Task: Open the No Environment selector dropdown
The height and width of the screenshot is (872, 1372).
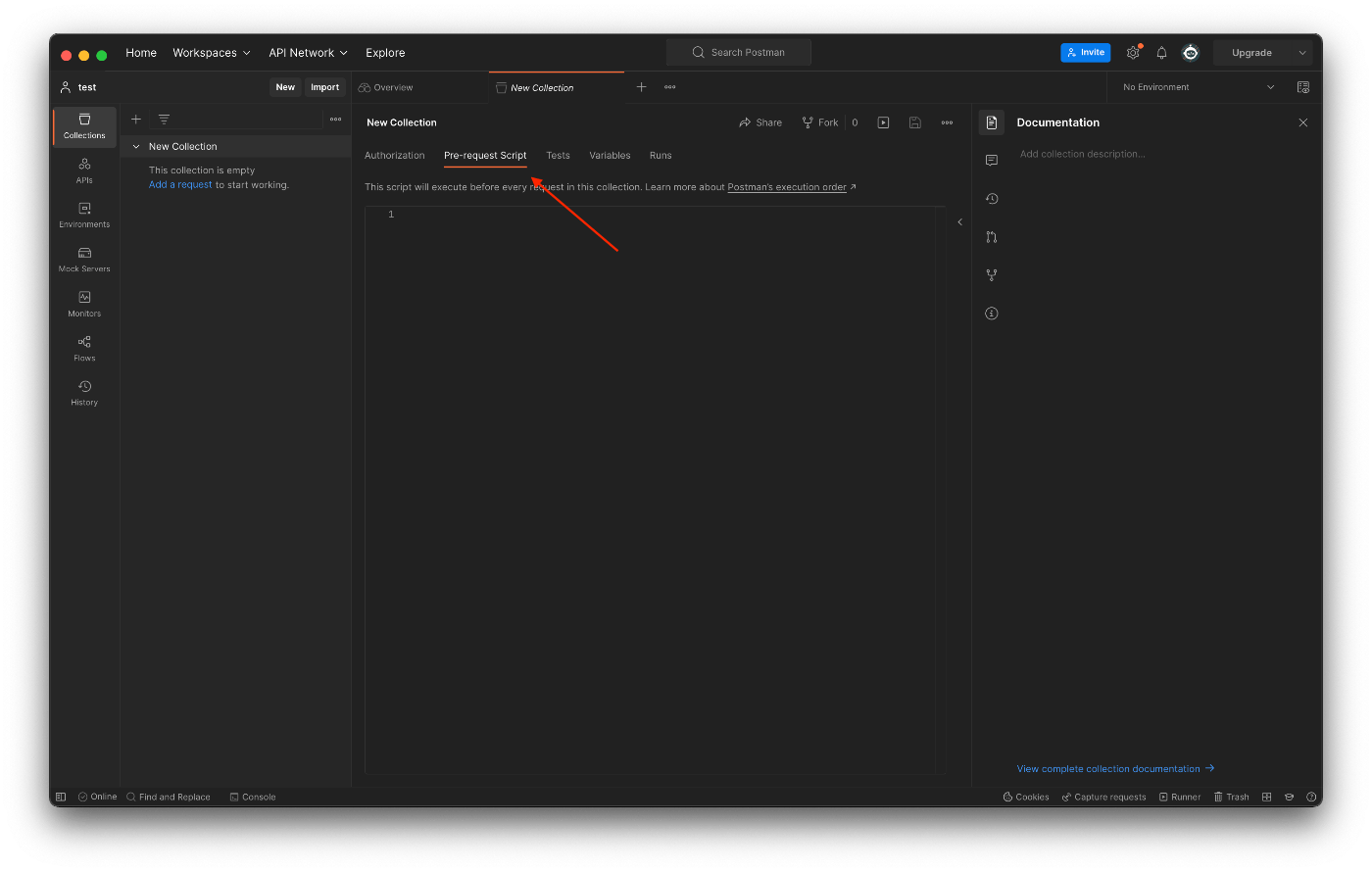Action: (x=1199, y=87)
